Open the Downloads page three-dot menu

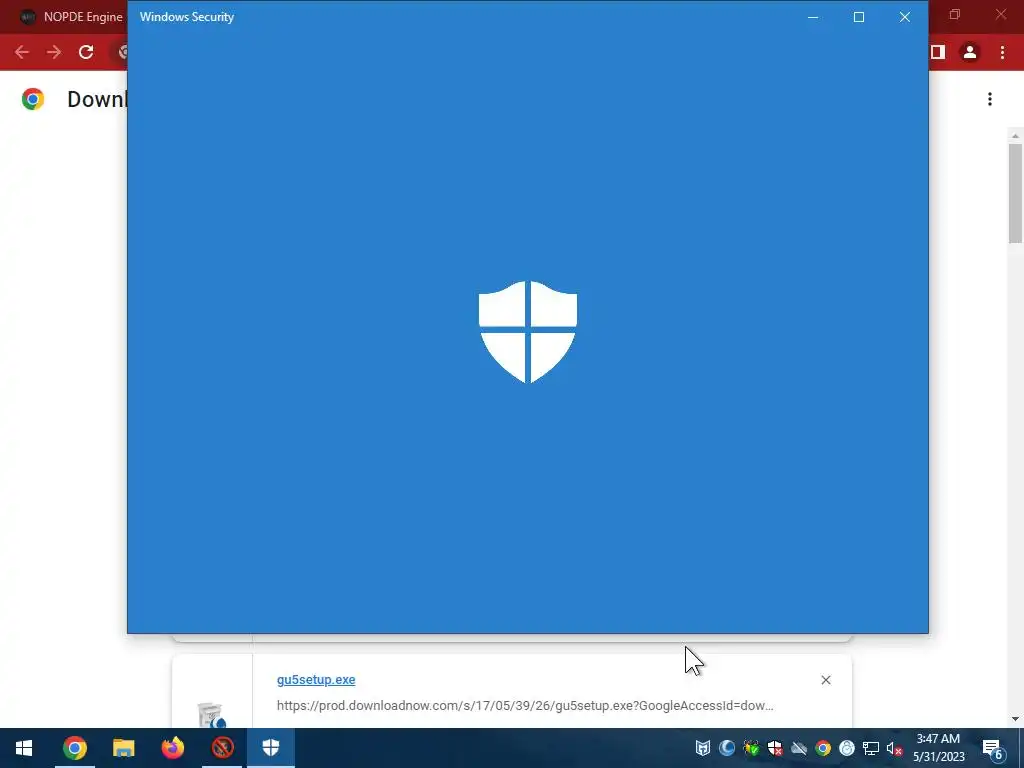(x=990, y=99)
